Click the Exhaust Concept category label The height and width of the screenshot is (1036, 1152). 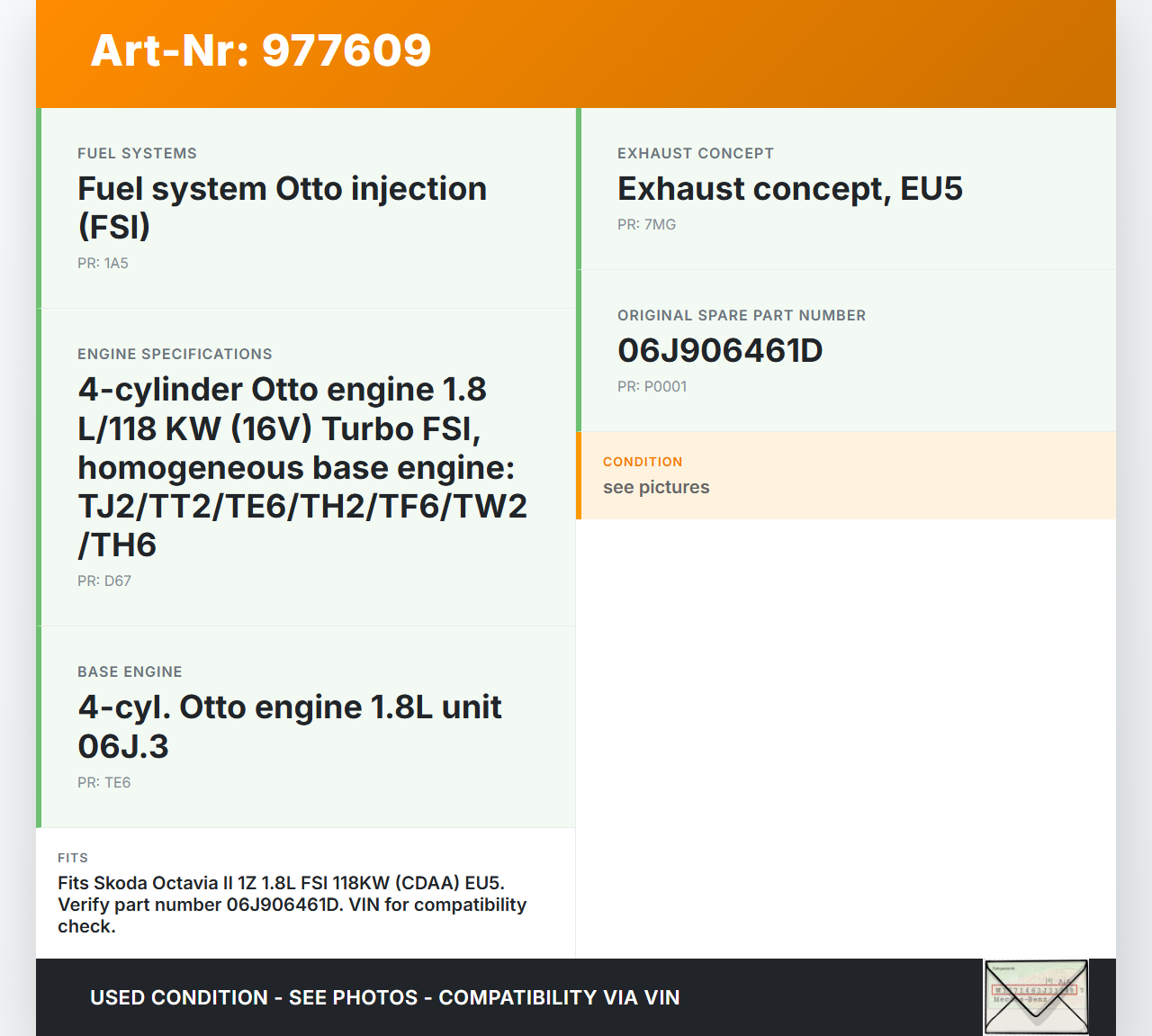(695, 154)
